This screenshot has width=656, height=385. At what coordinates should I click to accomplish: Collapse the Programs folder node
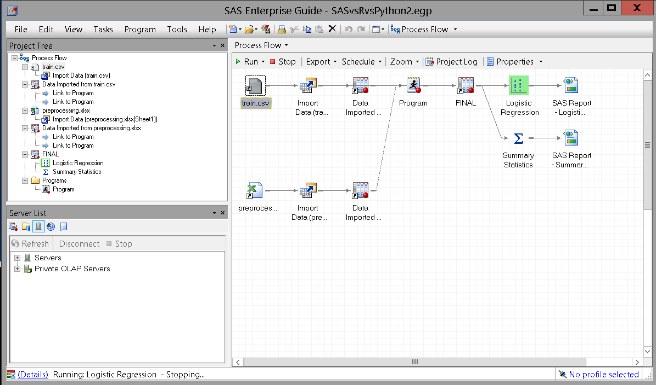click(25, 180)
